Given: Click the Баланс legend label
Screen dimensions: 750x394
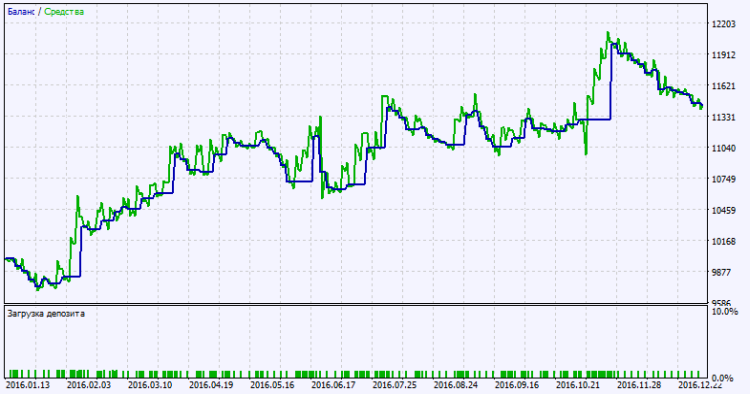Looking at the screenshot, I should pos(21,12).
